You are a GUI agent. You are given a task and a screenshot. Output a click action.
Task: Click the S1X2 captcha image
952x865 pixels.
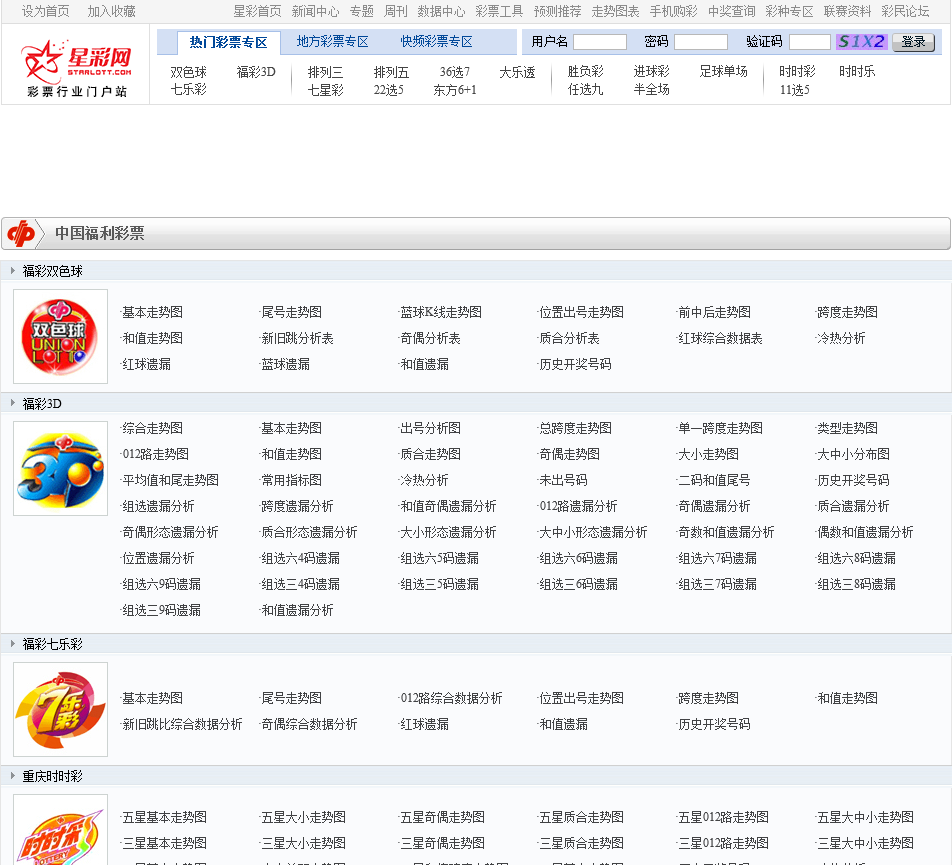pos(862,42)
